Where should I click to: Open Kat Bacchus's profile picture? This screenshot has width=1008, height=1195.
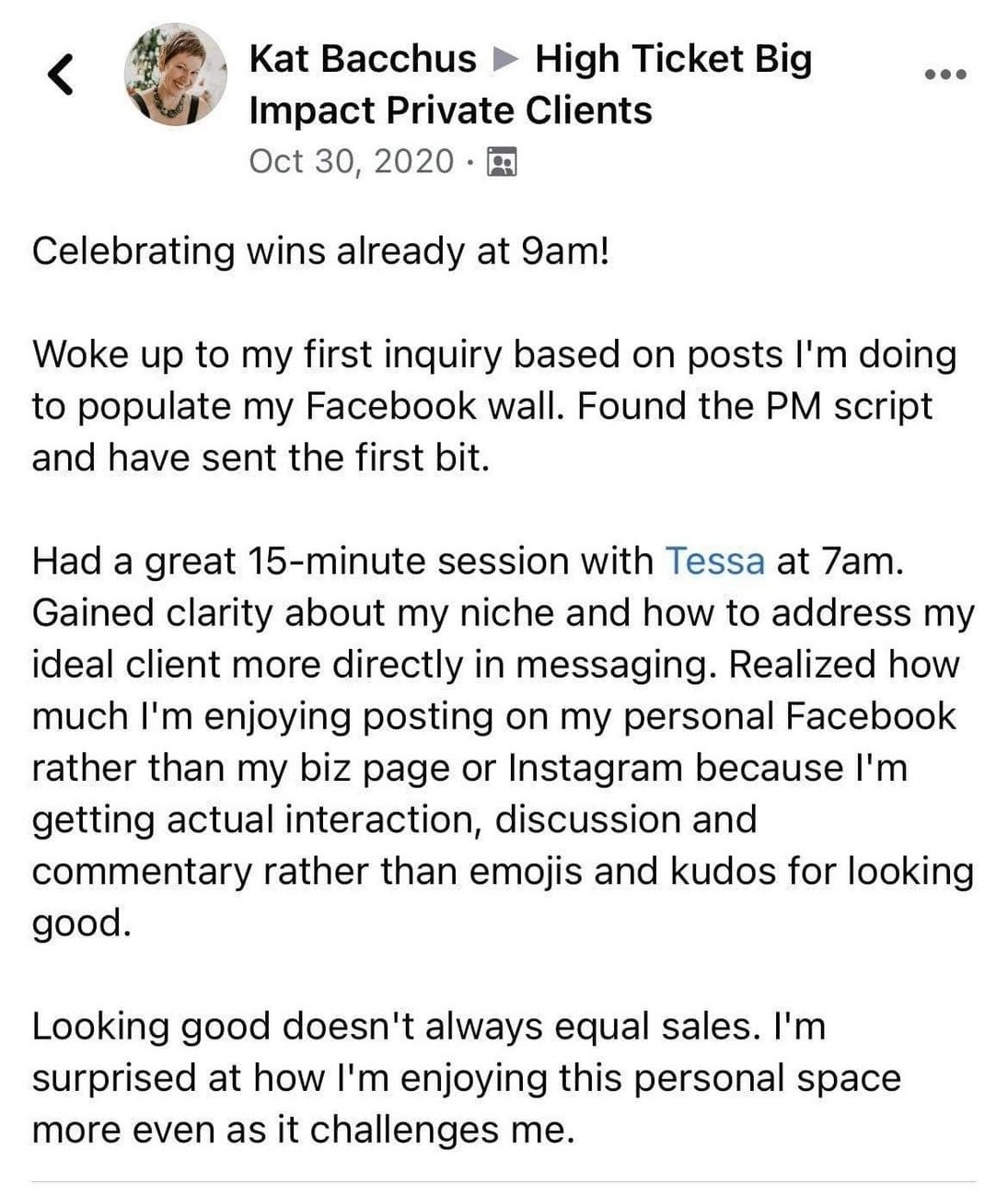click(175, 75)
